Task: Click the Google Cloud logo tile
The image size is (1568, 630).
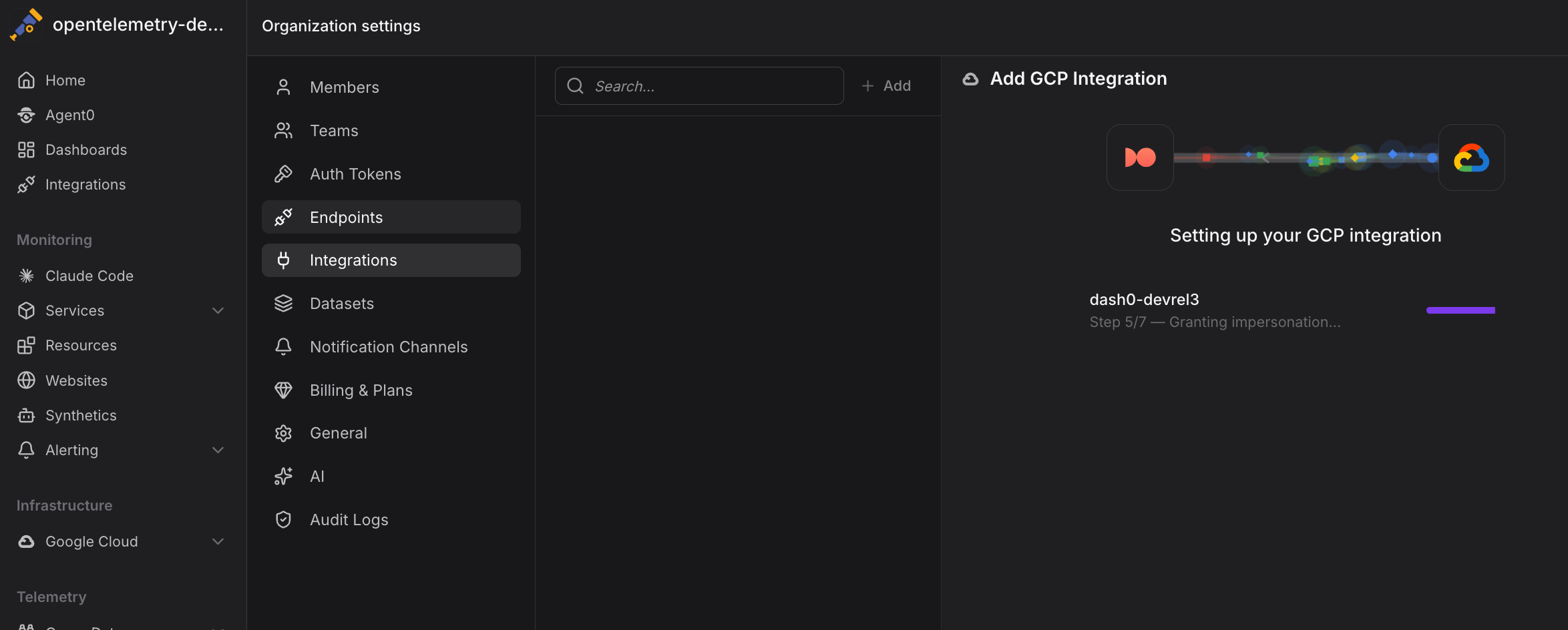Action: 1471,157
